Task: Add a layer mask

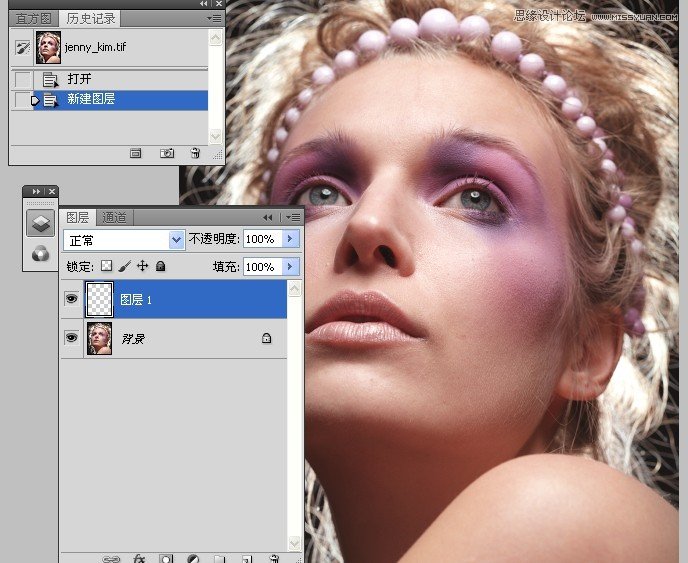Action: click(167, 558)
